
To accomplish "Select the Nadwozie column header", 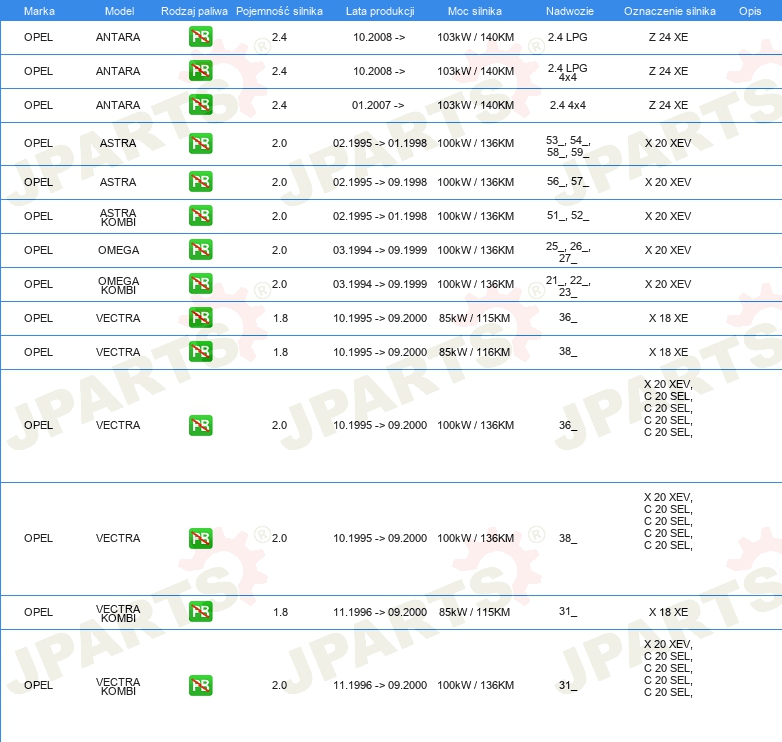I will (567, 10).
